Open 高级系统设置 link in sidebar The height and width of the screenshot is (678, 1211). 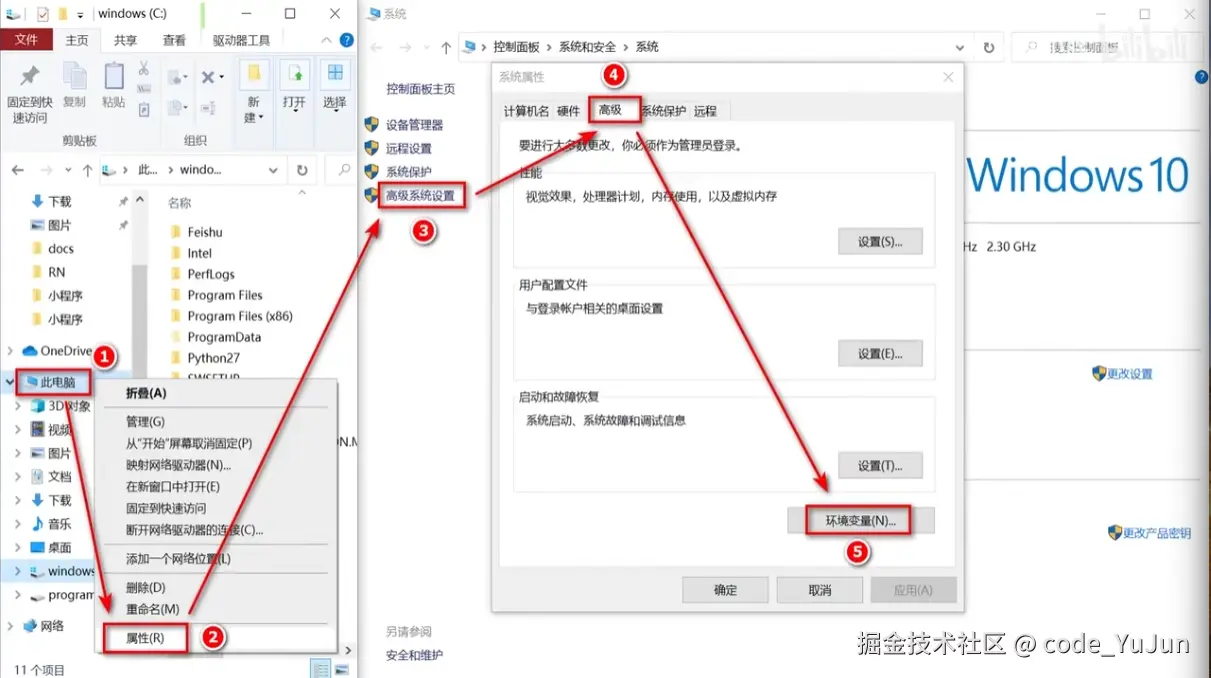click(420, 196)
